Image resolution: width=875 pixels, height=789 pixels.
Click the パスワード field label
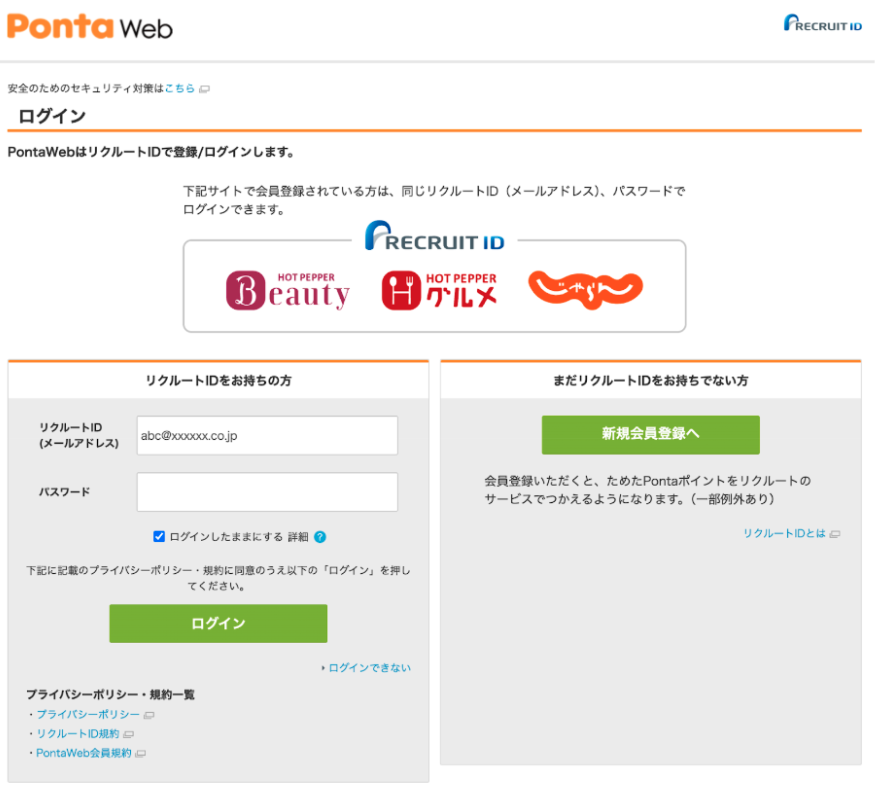[x=64, y=492]
